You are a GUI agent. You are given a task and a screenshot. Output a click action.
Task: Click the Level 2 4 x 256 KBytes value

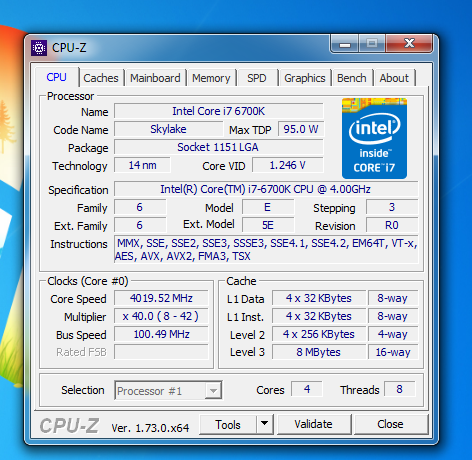pyautogui.click(x=319, y=334)
